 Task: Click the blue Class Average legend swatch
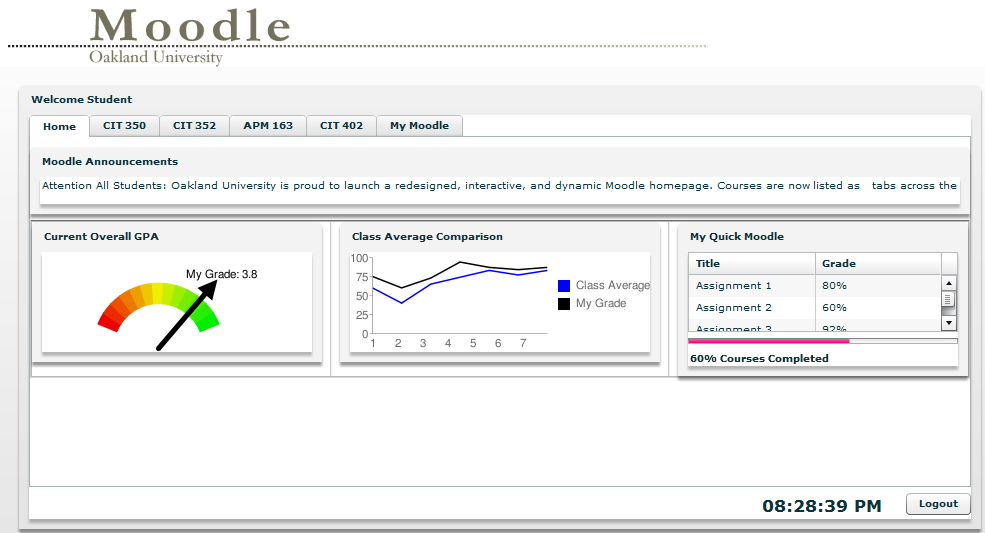coord(564,286)
